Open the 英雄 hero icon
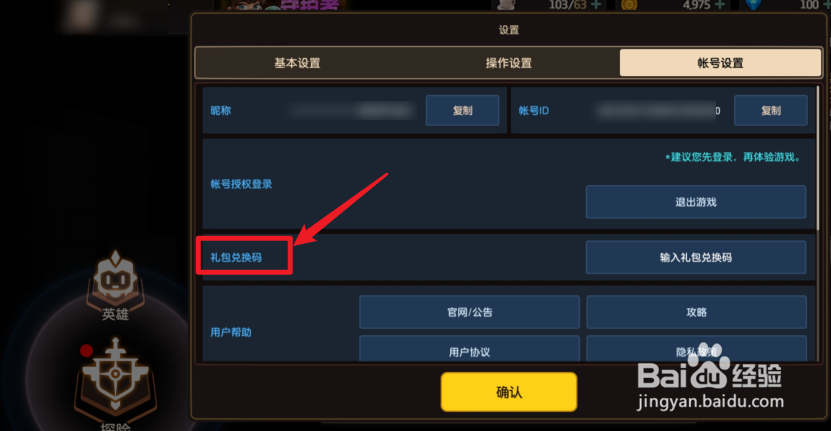831x431 pixels. pyautogui.click(x=116, y=285)
